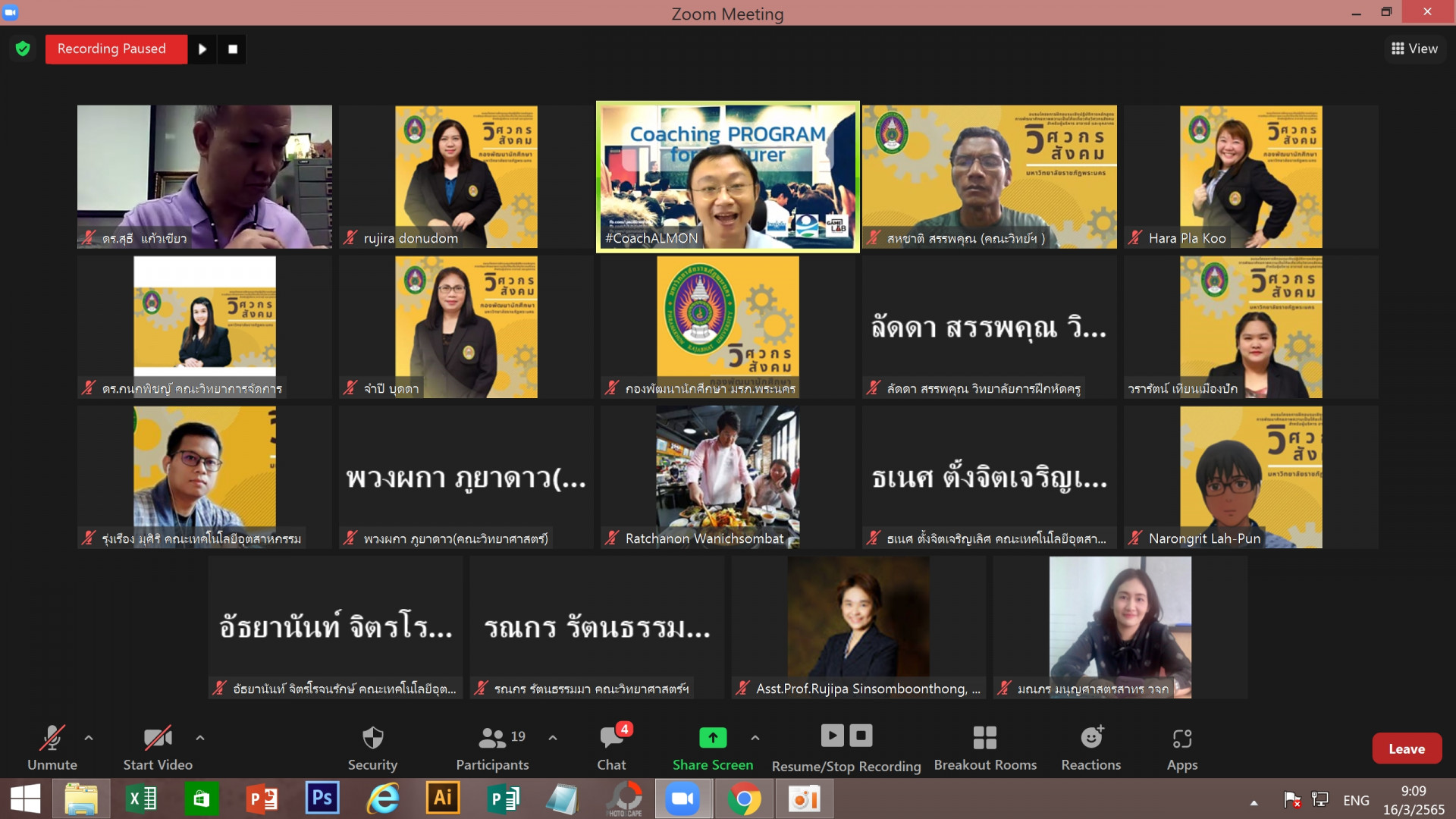Open Windows Store from the taskbar

pyautogui.click(x=201, y=799)
